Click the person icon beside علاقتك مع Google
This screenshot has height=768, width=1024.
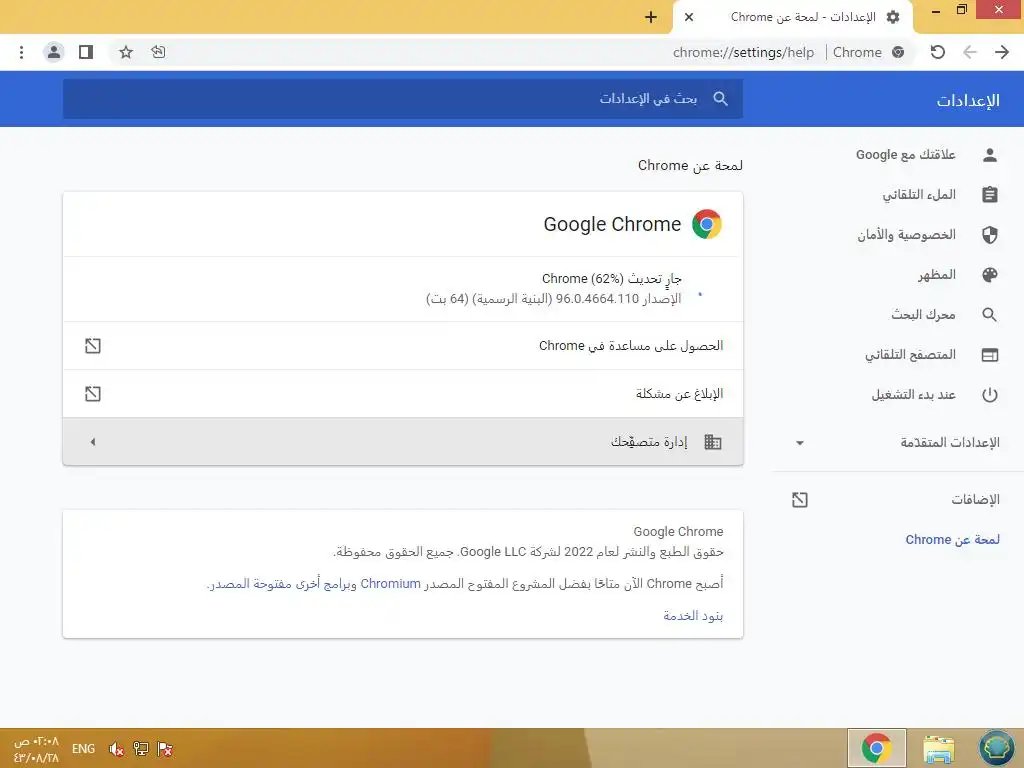pos(990,155)
